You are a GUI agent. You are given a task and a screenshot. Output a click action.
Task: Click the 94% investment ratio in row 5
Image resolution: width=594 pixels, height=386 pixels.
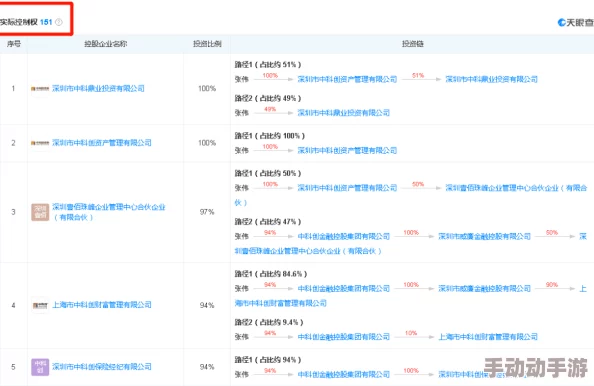pos(207,367)
